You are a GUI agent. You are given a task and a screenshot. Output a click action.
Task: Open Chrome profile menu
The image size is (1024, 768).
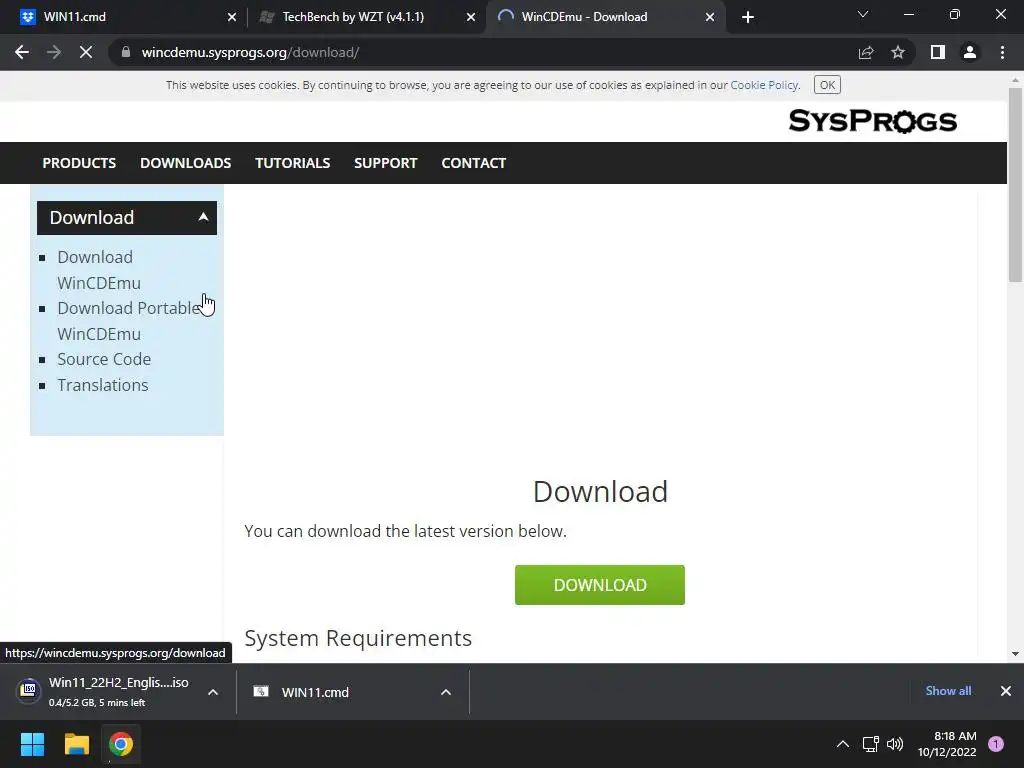coord(970,52)
